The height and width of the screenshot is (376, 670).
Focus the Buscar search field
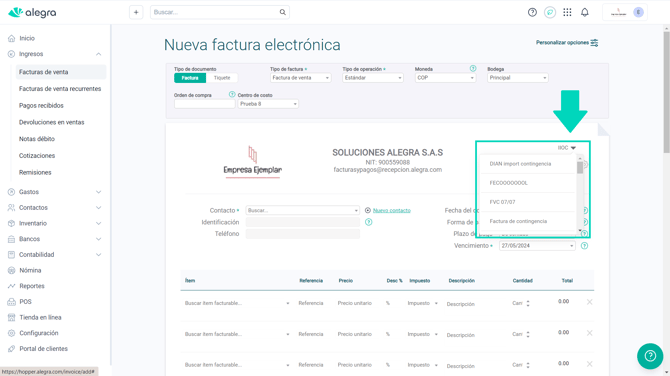click(x=220, y=12)
